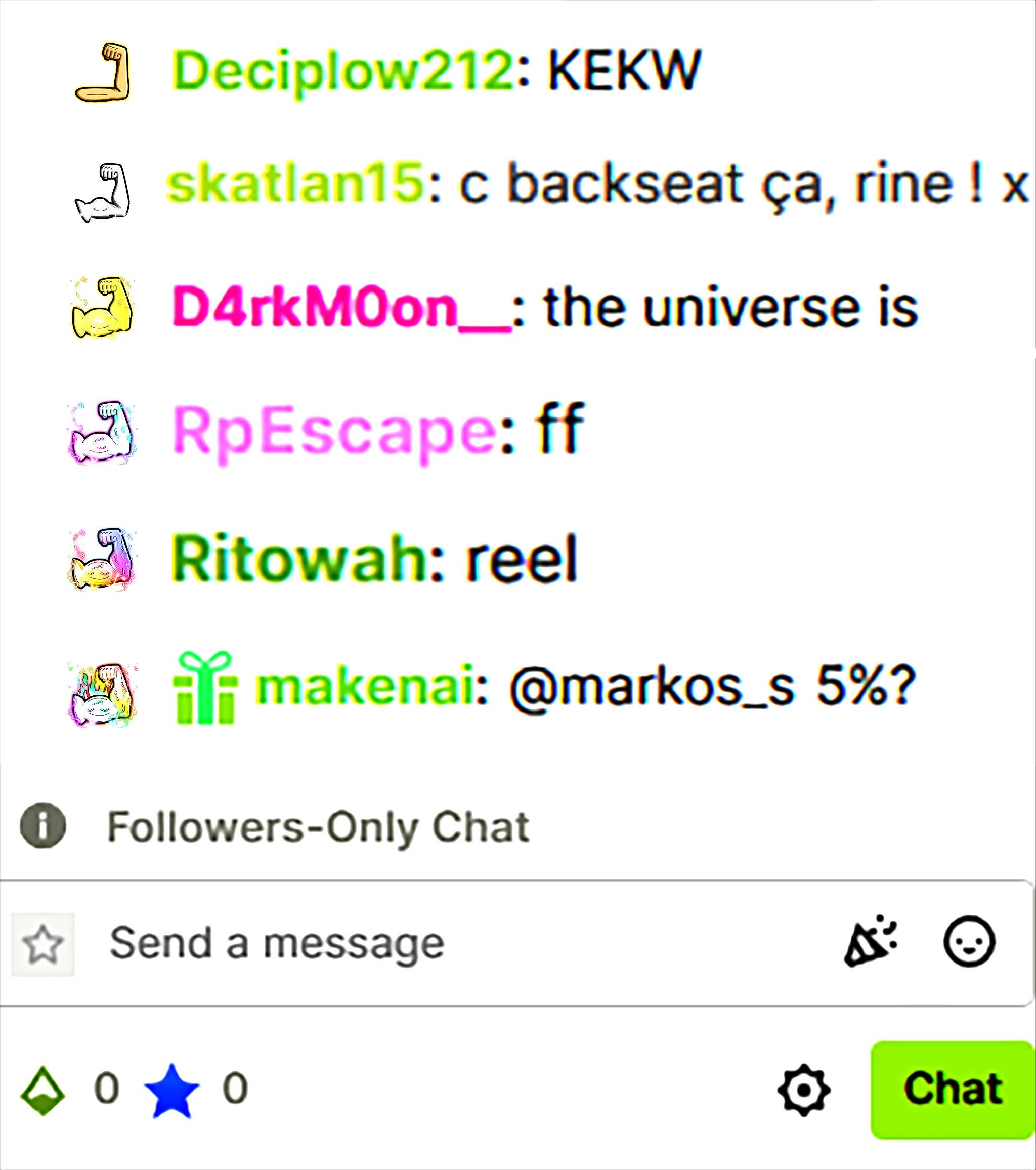The width and height of the screenshot is (1036, 1170).
Task: Click the green Chat send button
Action: pos(953,1090)
